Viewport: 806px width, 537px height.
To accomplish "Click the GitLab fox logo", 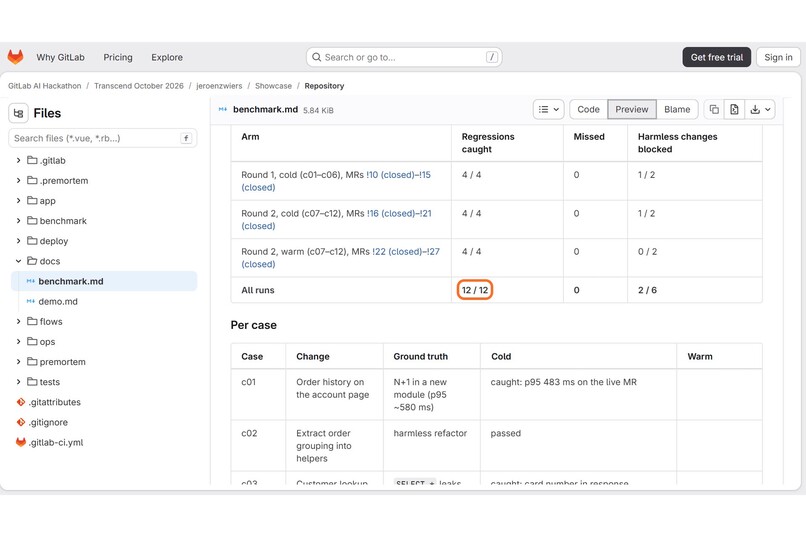I will [15, 57].
